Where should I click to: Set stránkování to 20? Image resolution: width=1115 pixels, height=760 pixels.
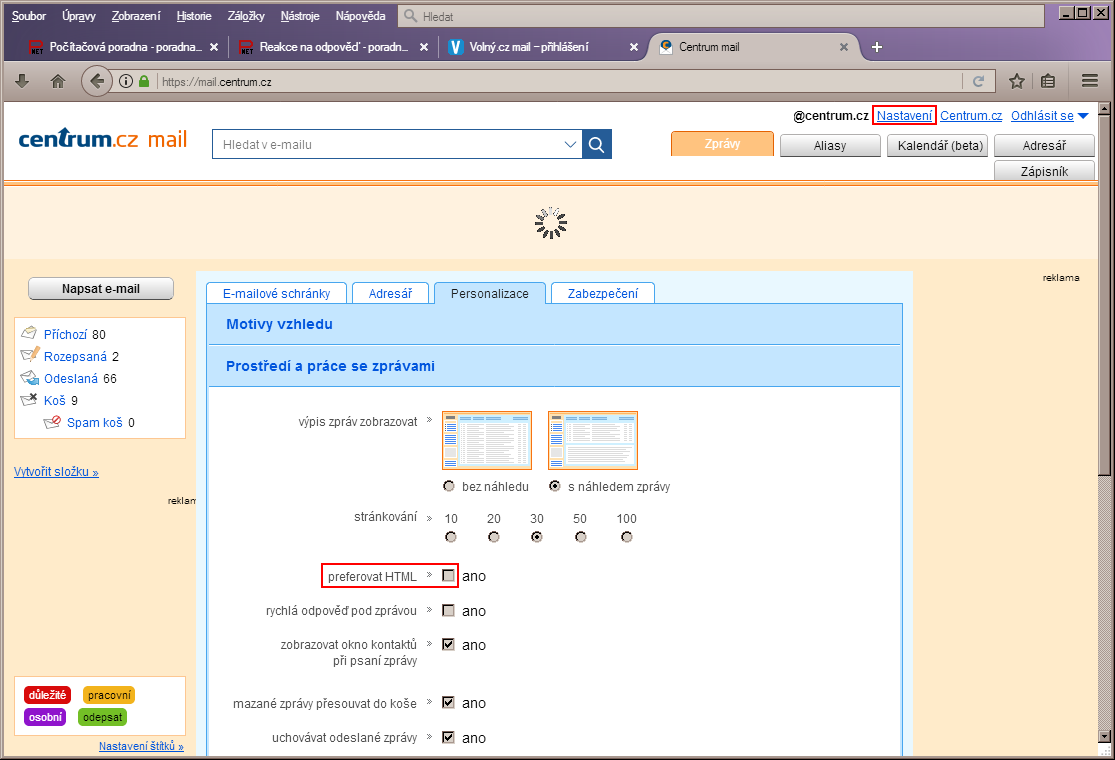[494, 537]
